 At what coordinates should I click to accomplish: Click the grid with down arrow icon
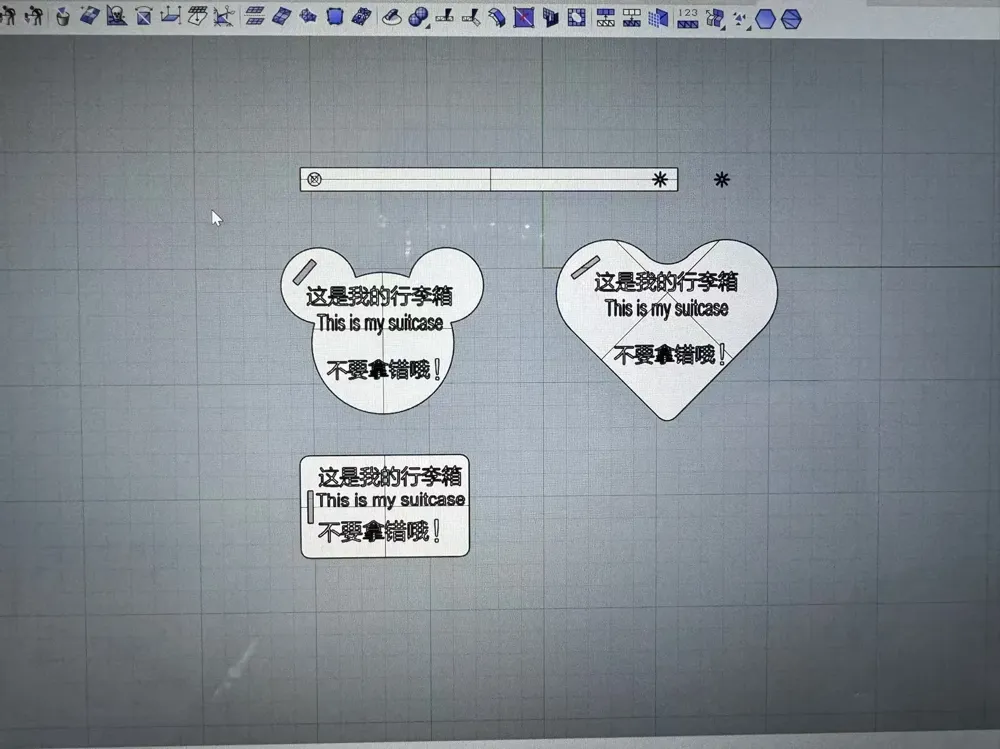(197, 16)
